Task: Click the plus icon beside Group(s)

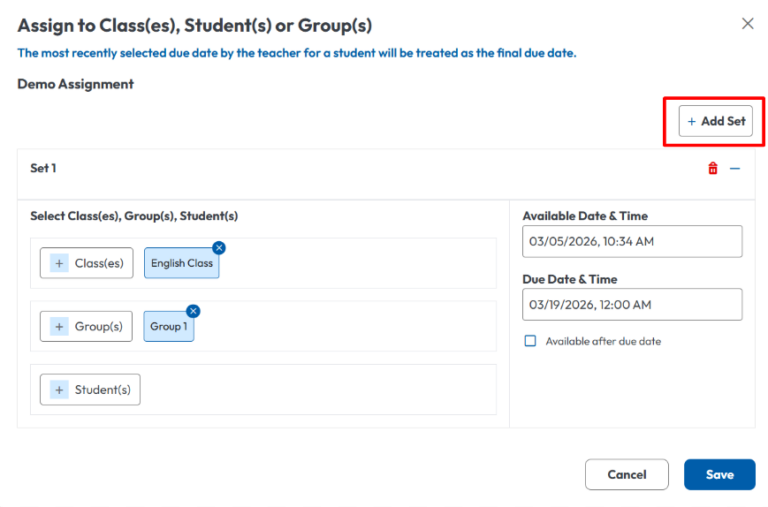Action: coord(59,326)
